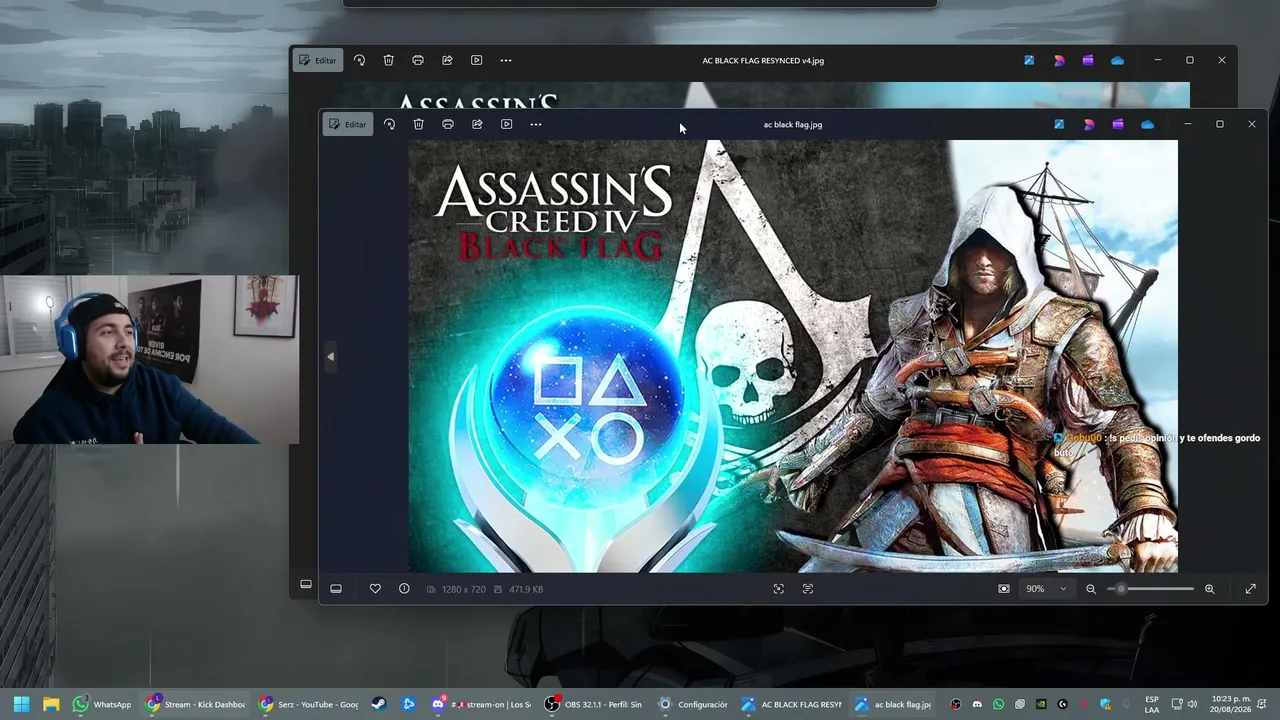The image size is (1280, 720).
Task: Click the AC BLACK FLAG RESYNCED v4.jpg title
Action: 763,61
